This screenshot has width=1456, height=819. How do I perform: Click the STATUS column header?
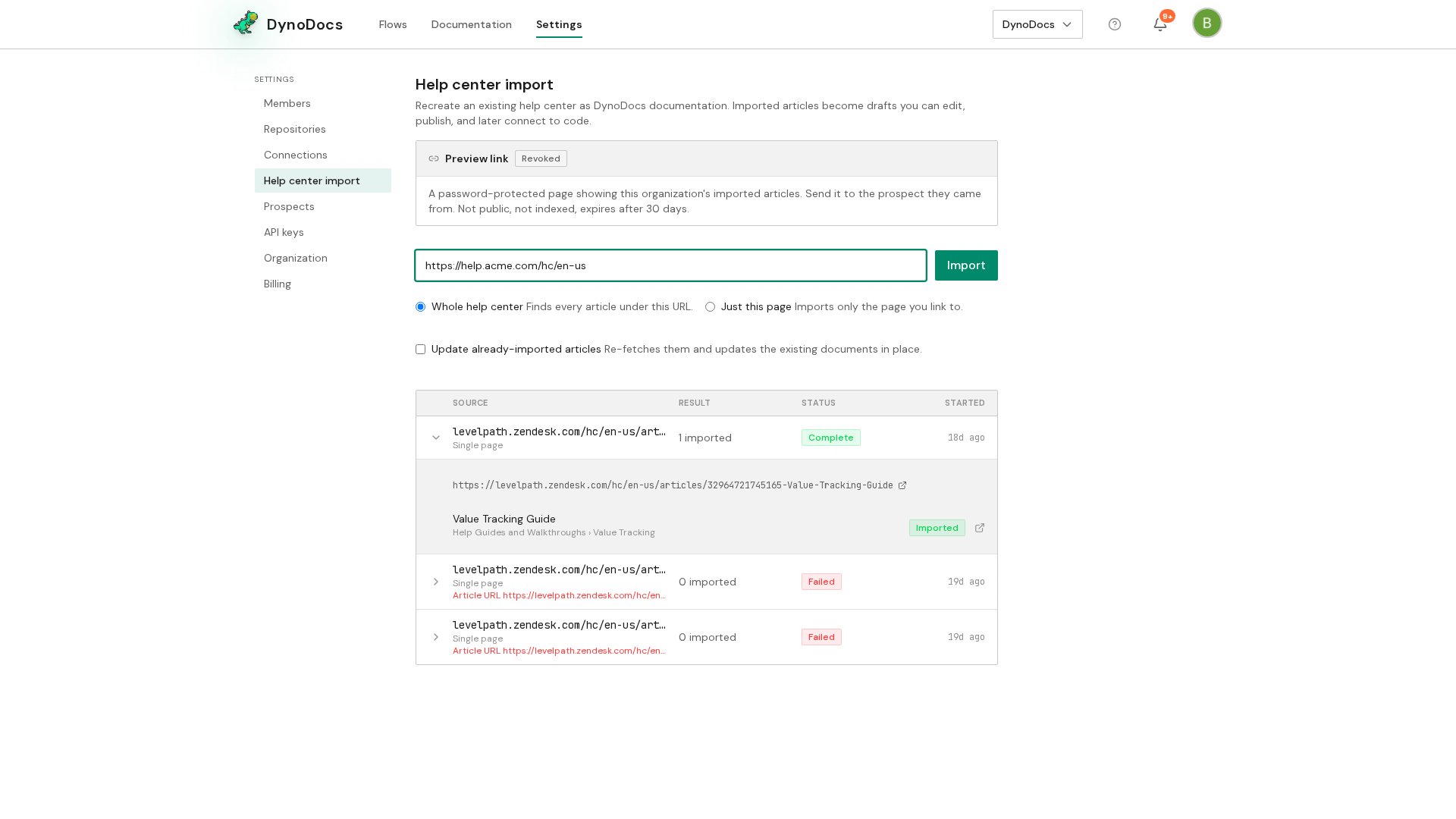coord(818,403)
